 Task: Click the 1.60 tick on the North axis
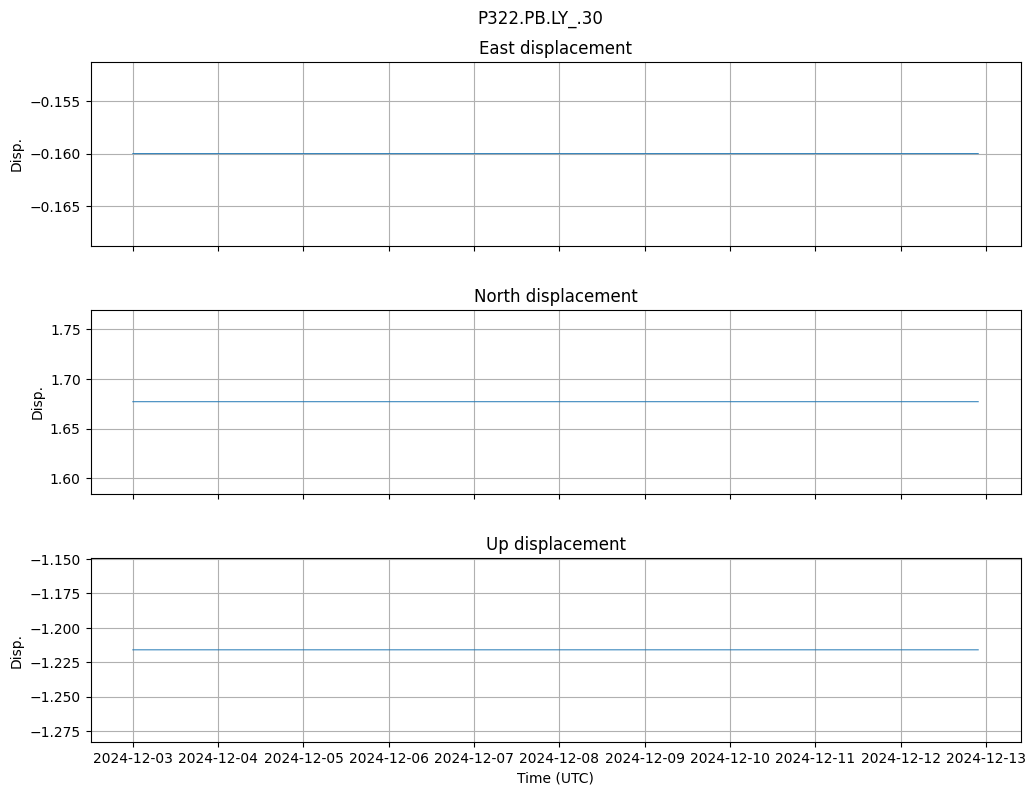pyautogui.click(x=65, y=479)
